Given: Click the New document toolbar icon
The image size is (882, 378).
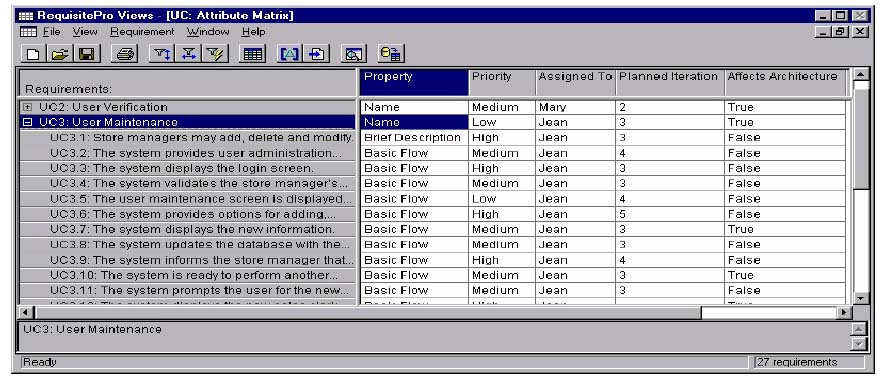Looking at the screenshot, I should (x=34, y=54).
